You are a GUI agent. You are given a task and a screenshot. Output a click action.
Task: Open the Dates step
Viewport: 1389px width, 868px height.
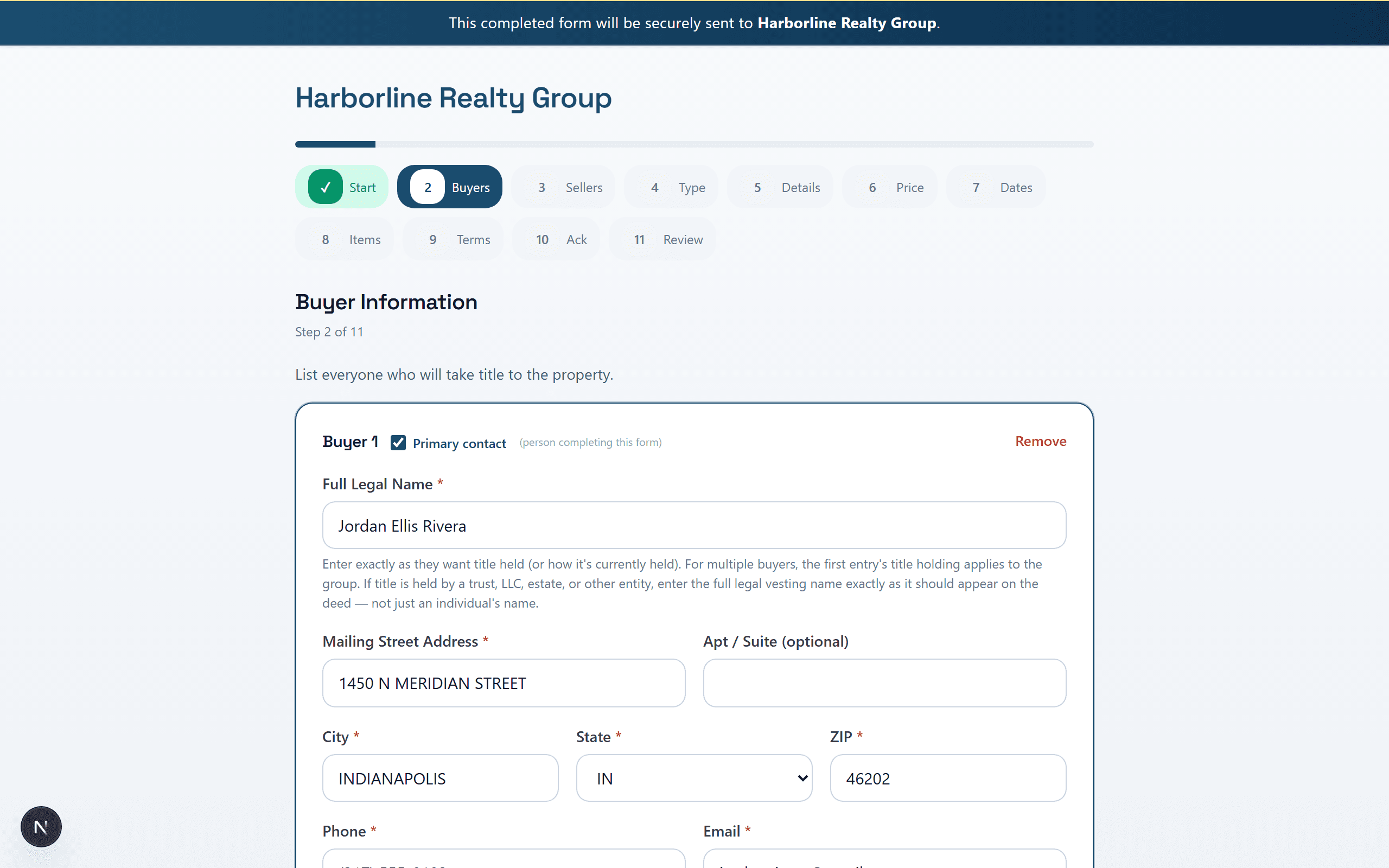(x=995, y=187)
